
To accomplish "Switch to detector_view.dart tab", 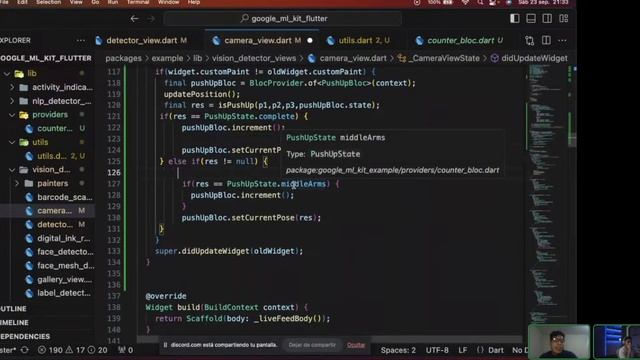I will 142,40.
